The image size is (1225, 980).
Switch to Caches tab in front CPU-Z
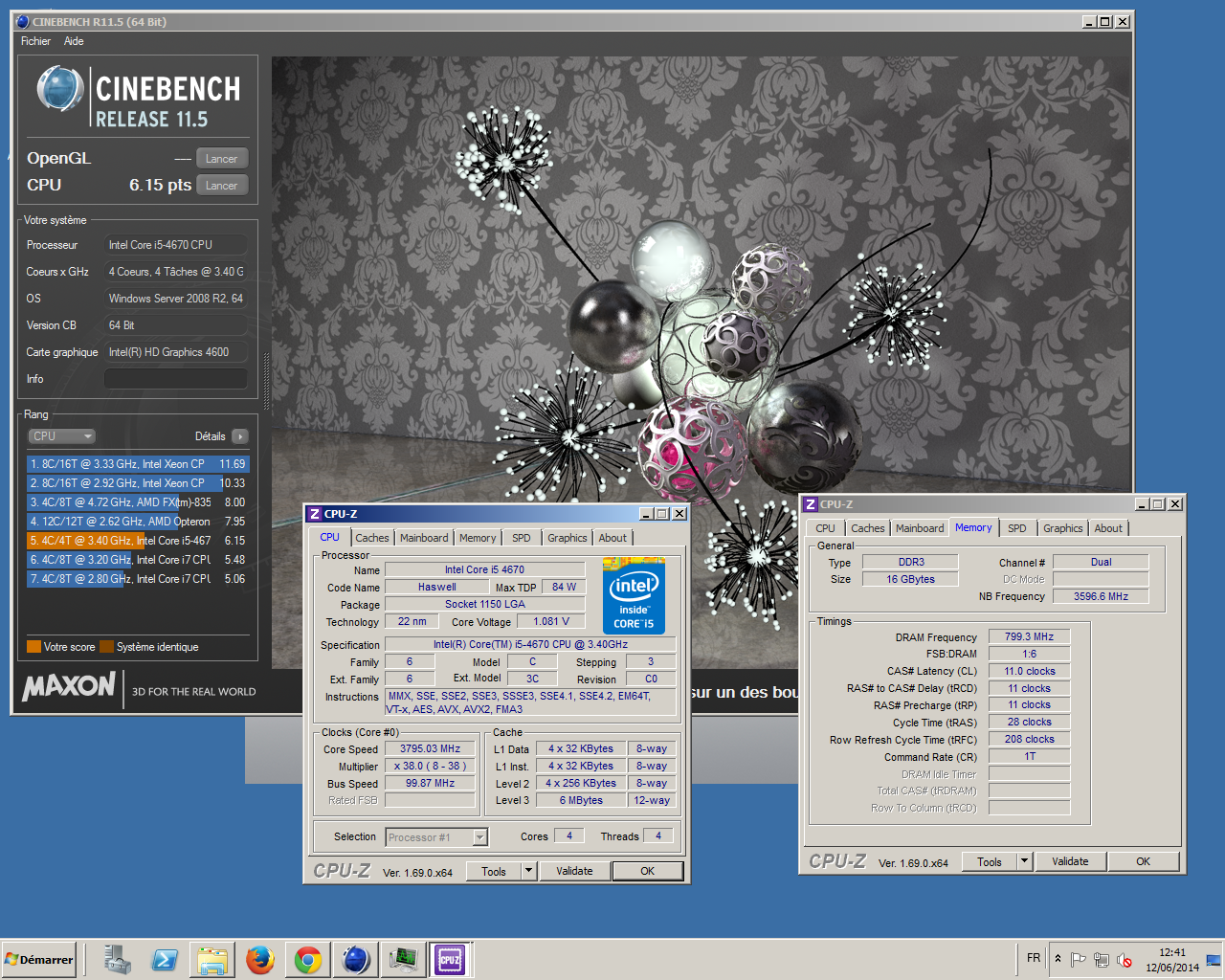372,538
